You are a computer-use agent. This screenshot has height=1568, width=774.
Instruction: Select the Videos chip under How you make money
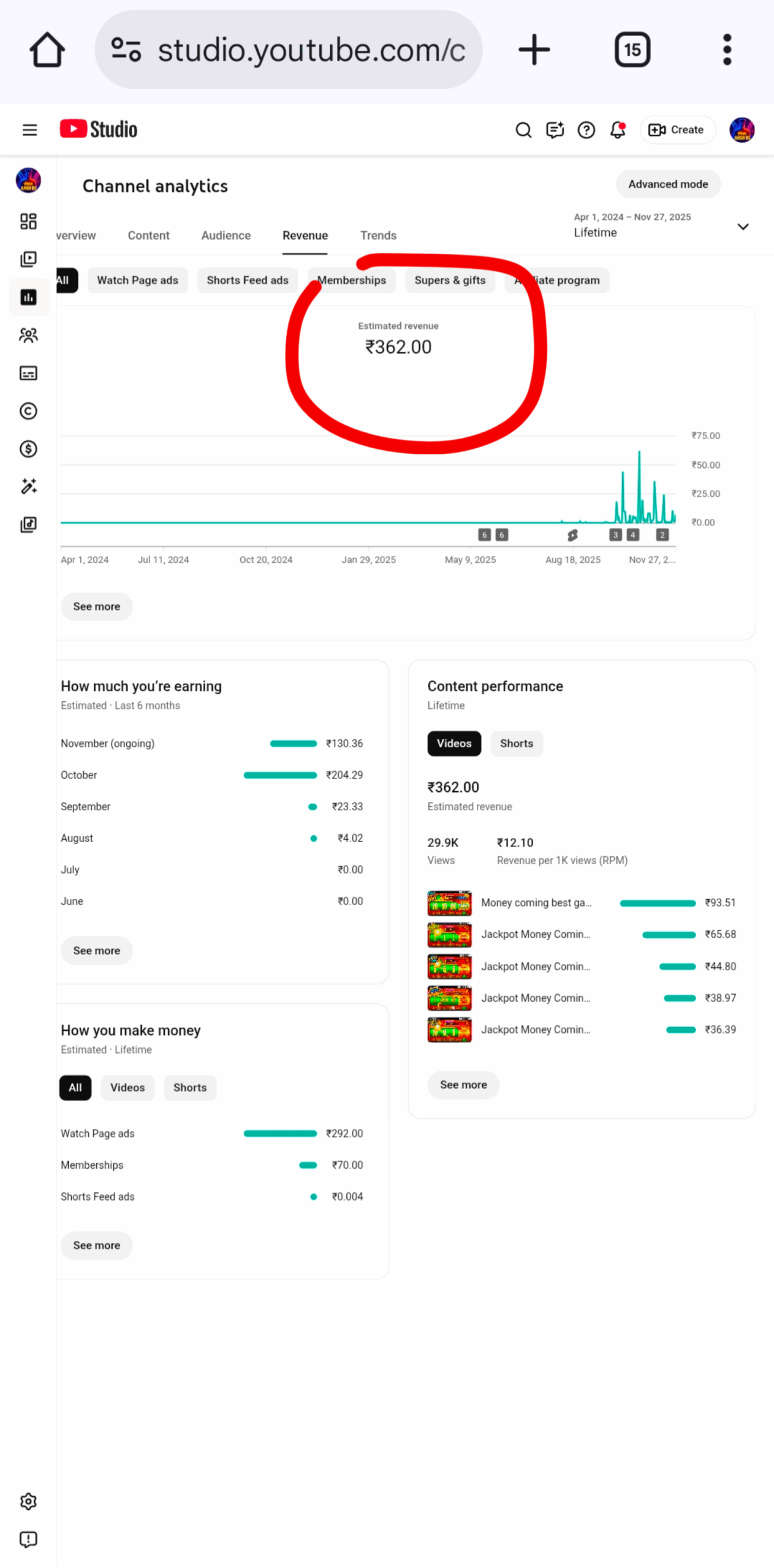(x=127, y=1088)
